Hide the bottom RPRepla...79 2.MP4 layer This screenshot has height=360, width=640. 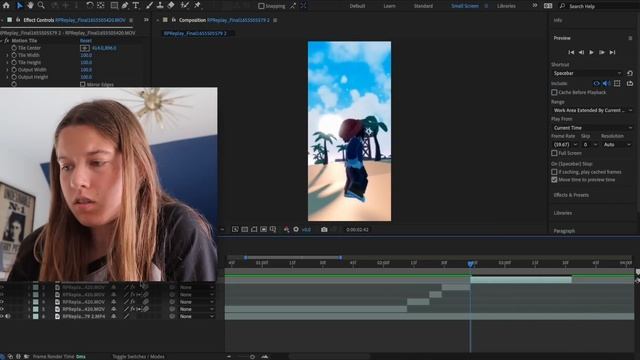[x=2, y=316]
